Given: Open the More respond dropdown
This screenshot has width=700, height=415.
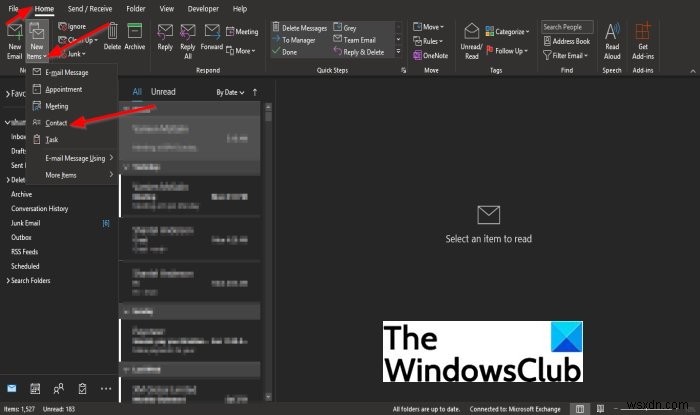Looking at the screenshot, I should (x=241, y=51).
